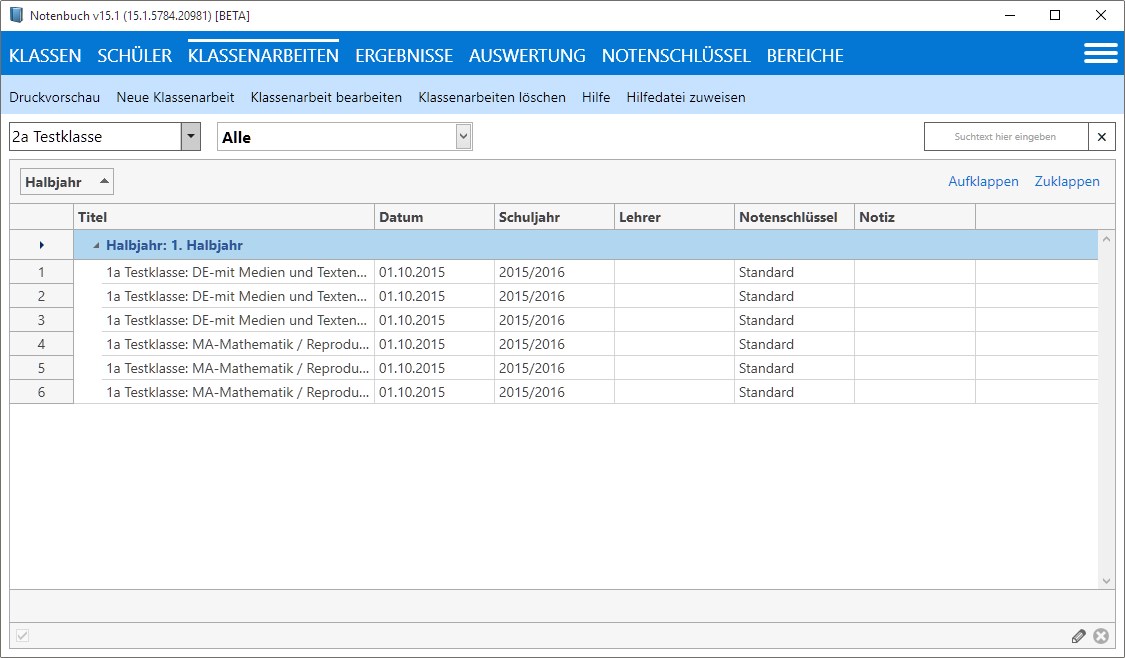1125x658 pixels.
Task: Click the round cancel icon at bottom right
Action: (1101, 636)
